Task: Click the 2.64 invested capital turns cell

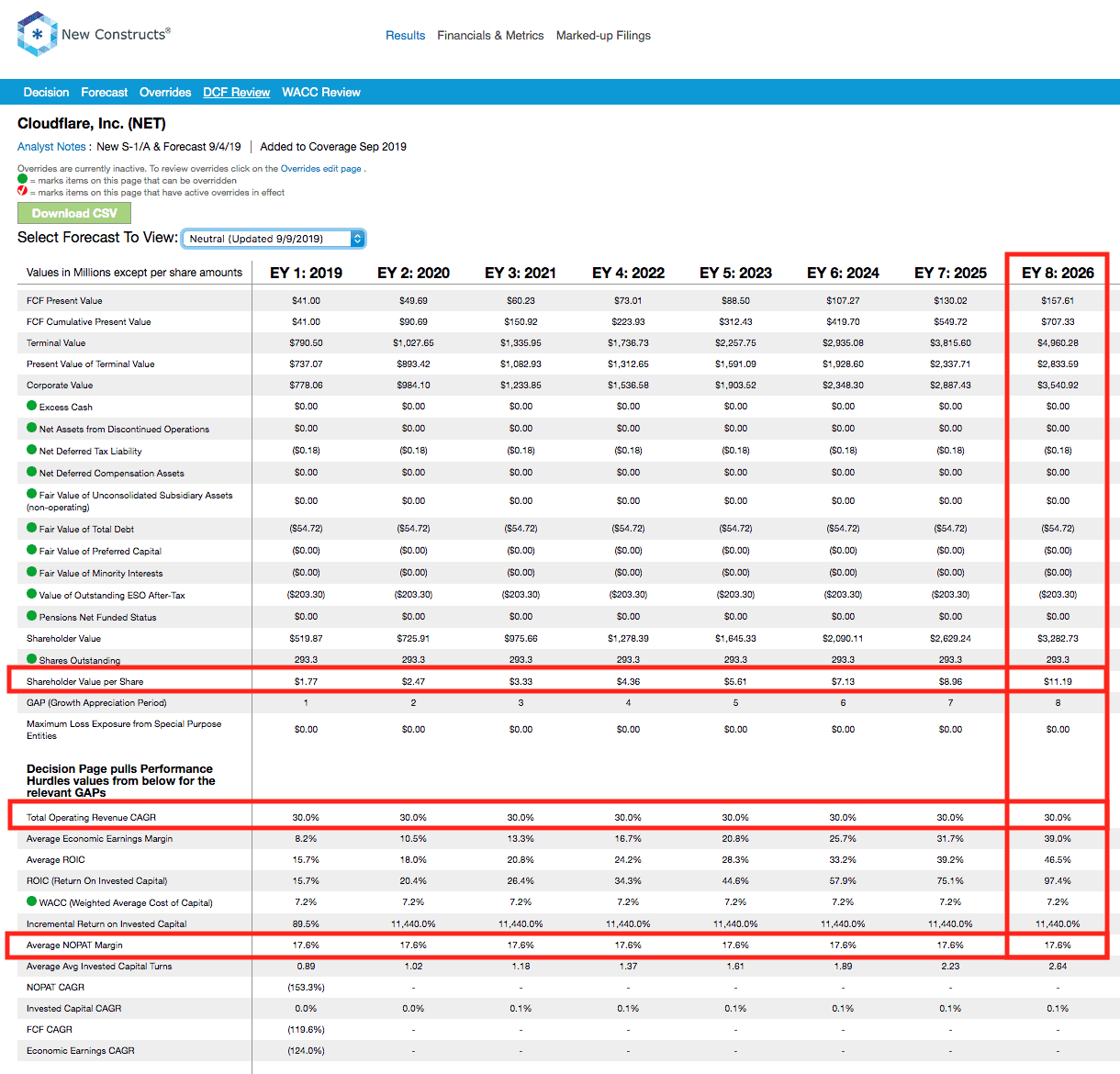Action: point(1058,967)
